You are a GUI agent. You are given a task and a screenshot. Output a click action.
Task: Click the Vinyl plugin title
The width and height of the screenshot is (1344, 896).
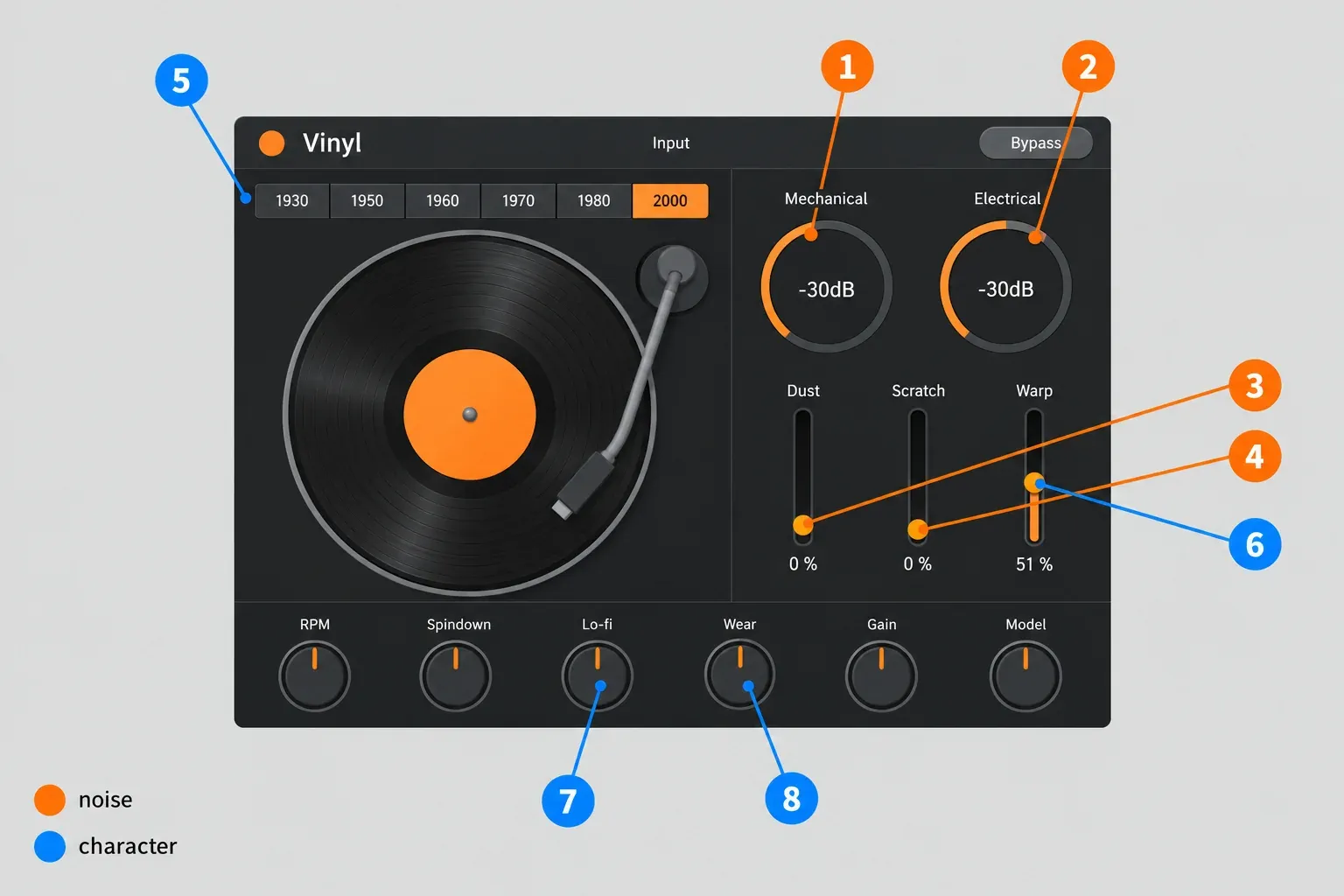tap(332, 143)
